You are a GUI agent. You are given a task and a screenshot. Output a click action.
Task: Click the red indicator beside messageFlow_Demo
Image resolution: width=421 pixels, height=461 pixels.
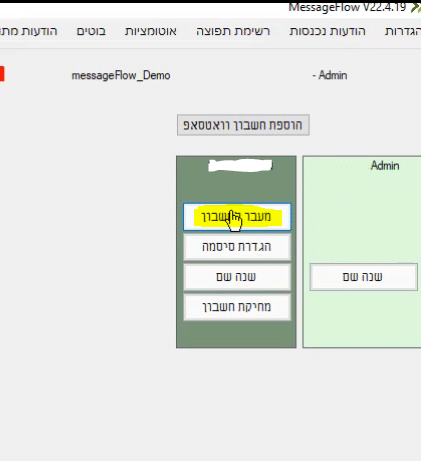click(x=2, y=74)
